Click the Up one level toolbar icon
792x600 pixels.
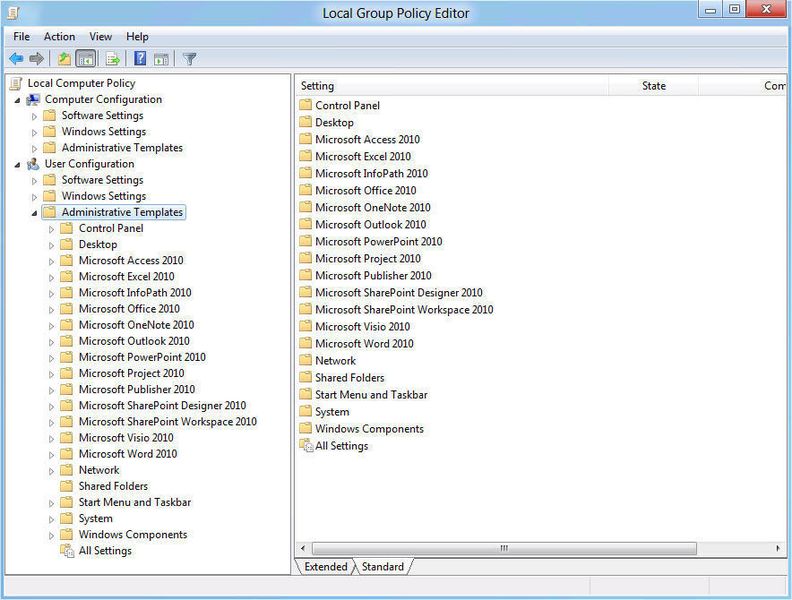pos(64,59)
